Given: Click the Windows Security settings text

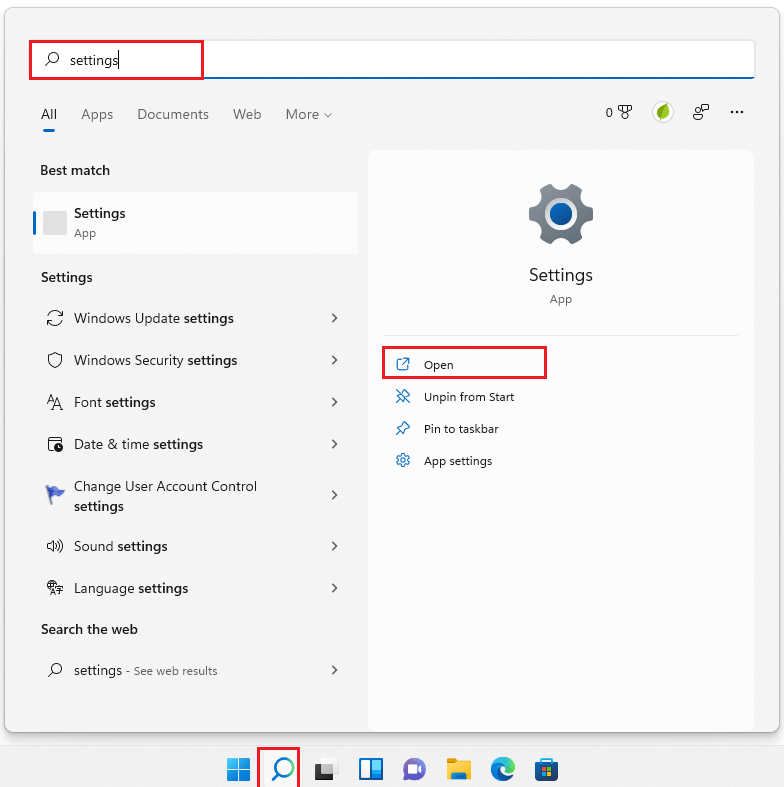Looking at the screenshot, I should (156, 360).
